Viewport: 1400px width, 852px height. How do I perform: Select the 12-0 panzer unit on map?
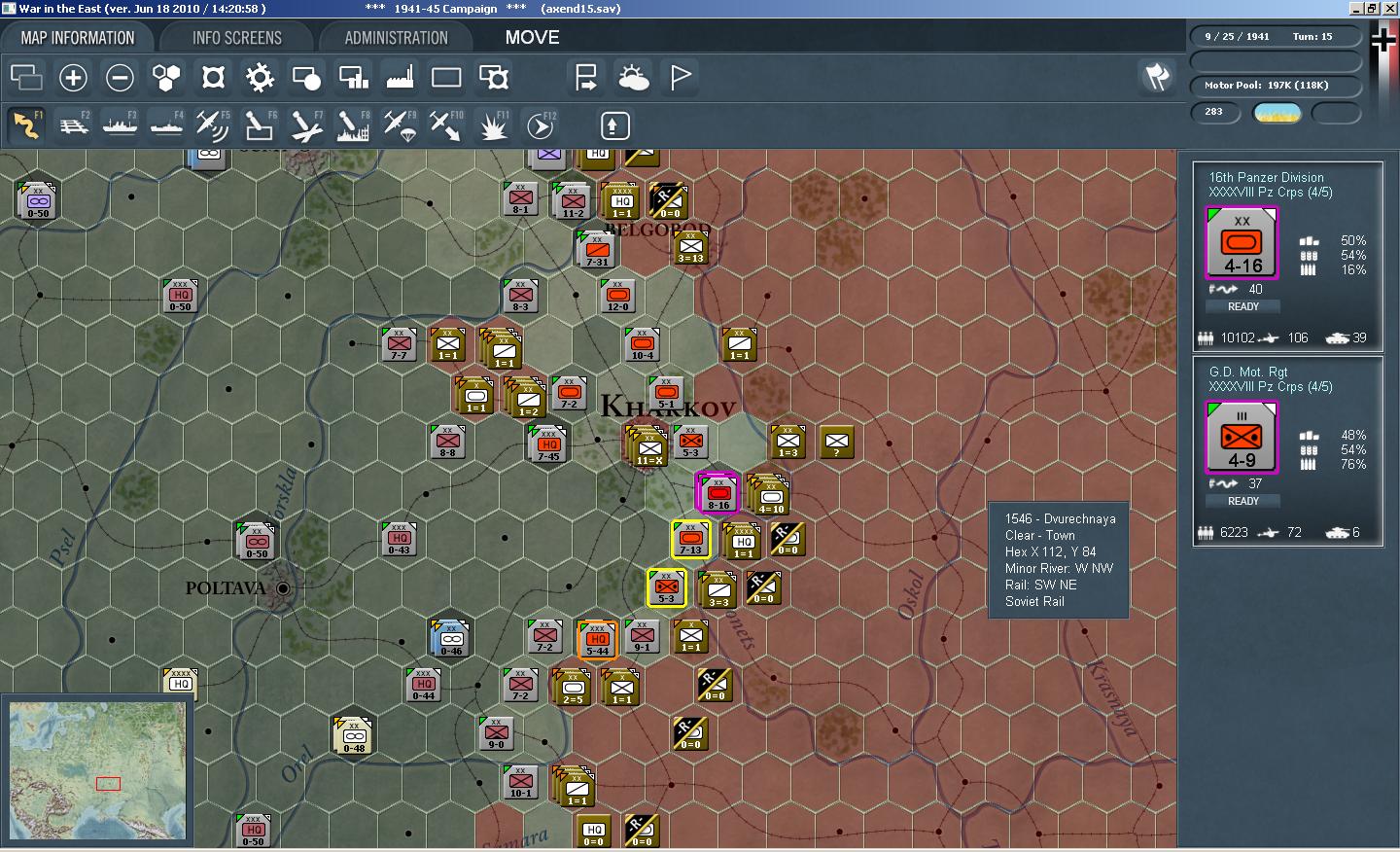pos(618,296)
